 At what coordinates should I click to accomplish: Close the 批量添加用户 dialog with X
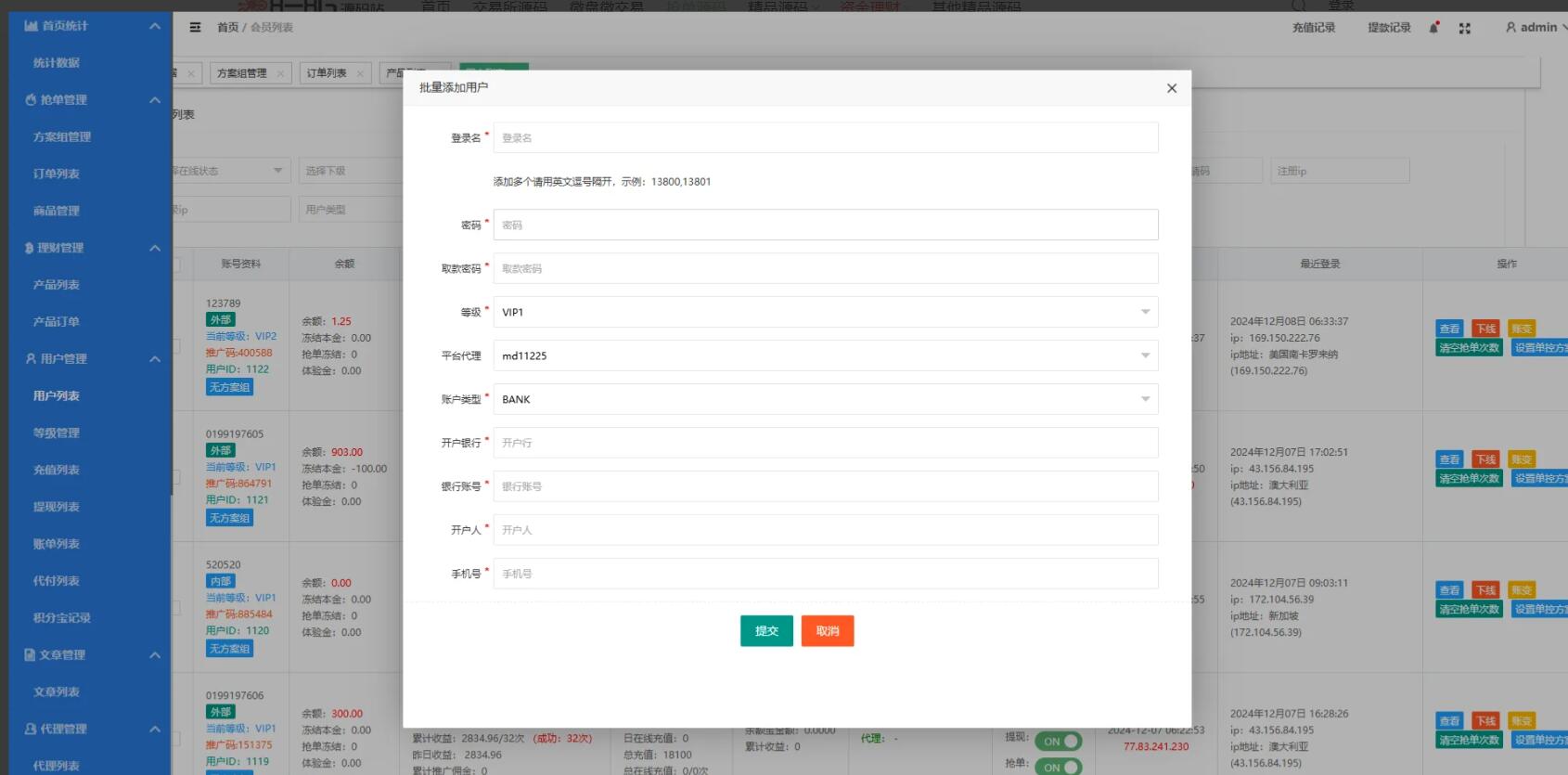pos(1171,88)
